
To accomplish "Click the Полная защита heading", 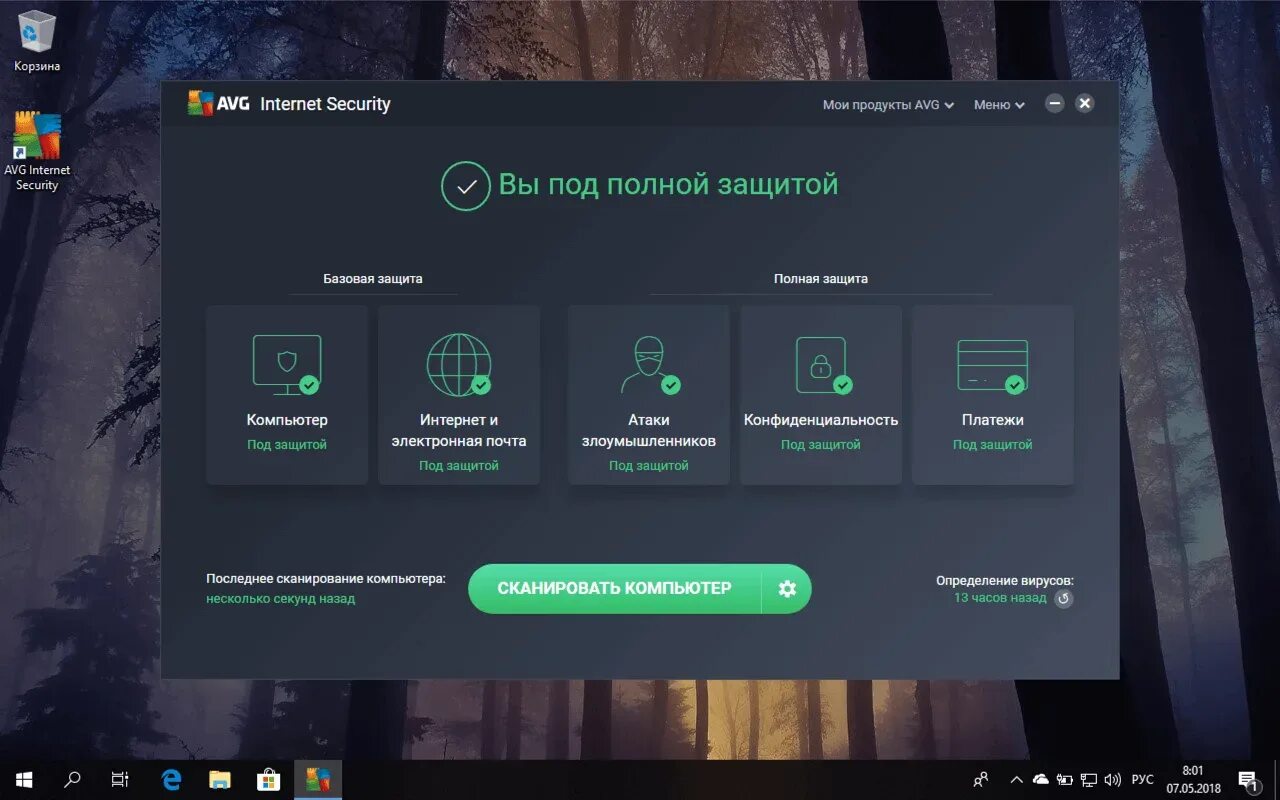I will [x=821, y=279].
